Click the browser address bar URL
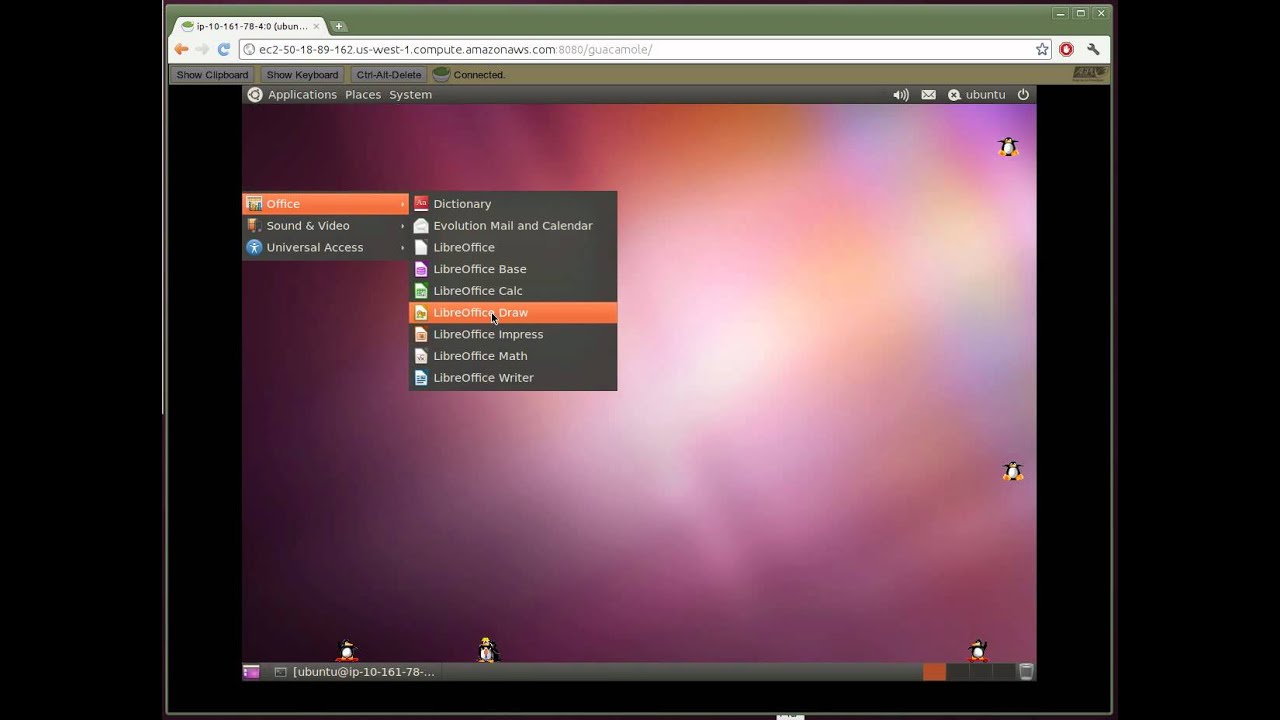The height and width of the screenshot is (720, 1280). pyautogui.click(x=455, y=49)
